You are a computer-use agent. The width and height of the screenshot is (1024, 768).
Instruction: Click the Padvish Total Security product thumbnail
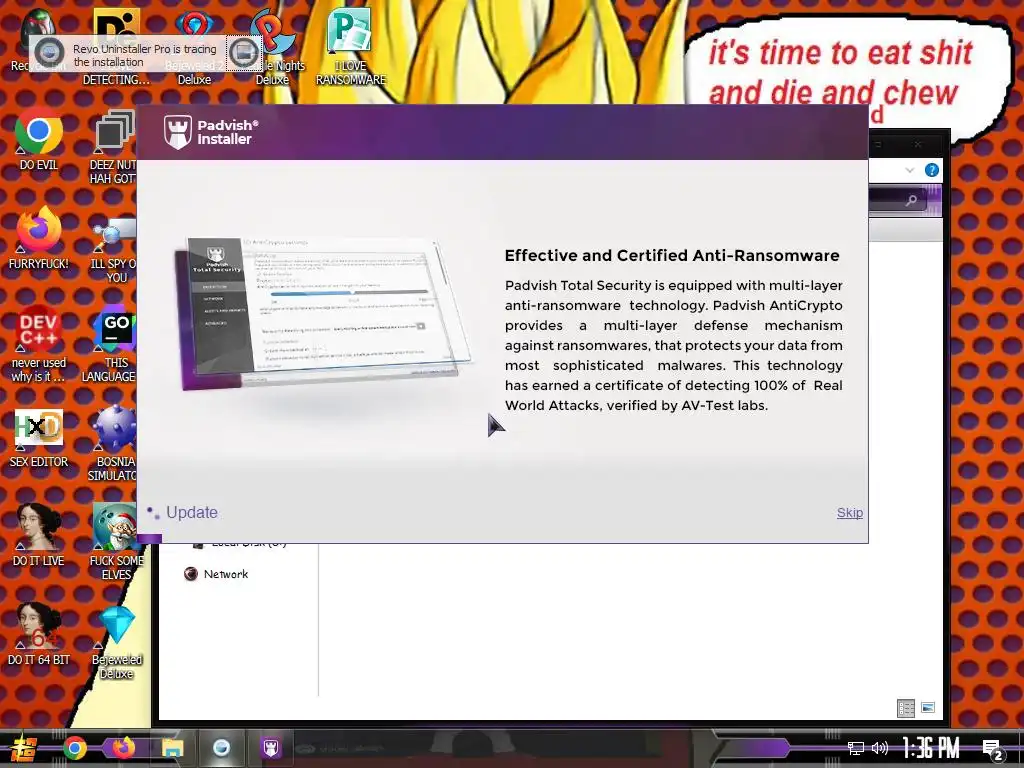[323, 312]
